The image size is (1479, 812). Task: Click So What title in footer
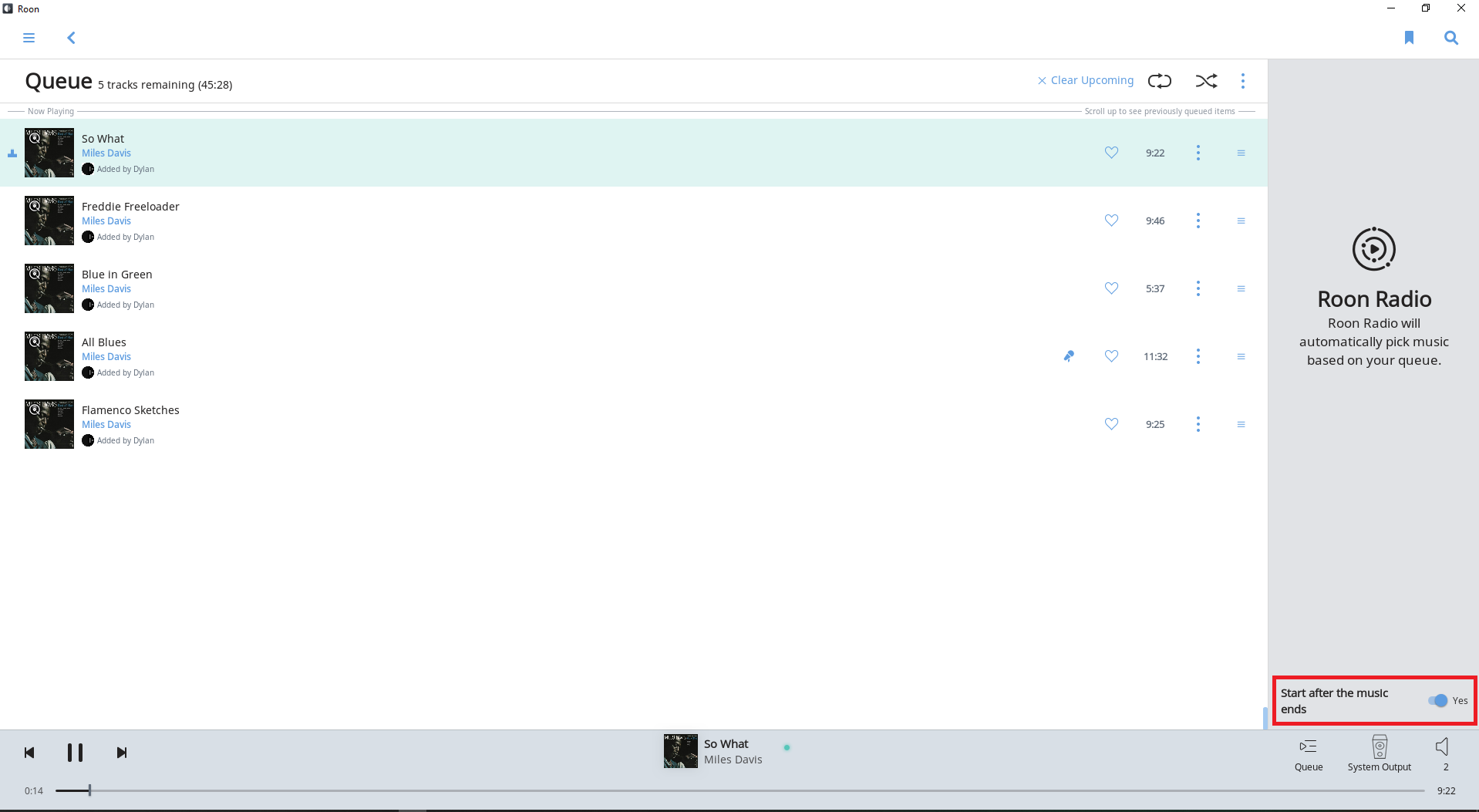coord(726,744)
